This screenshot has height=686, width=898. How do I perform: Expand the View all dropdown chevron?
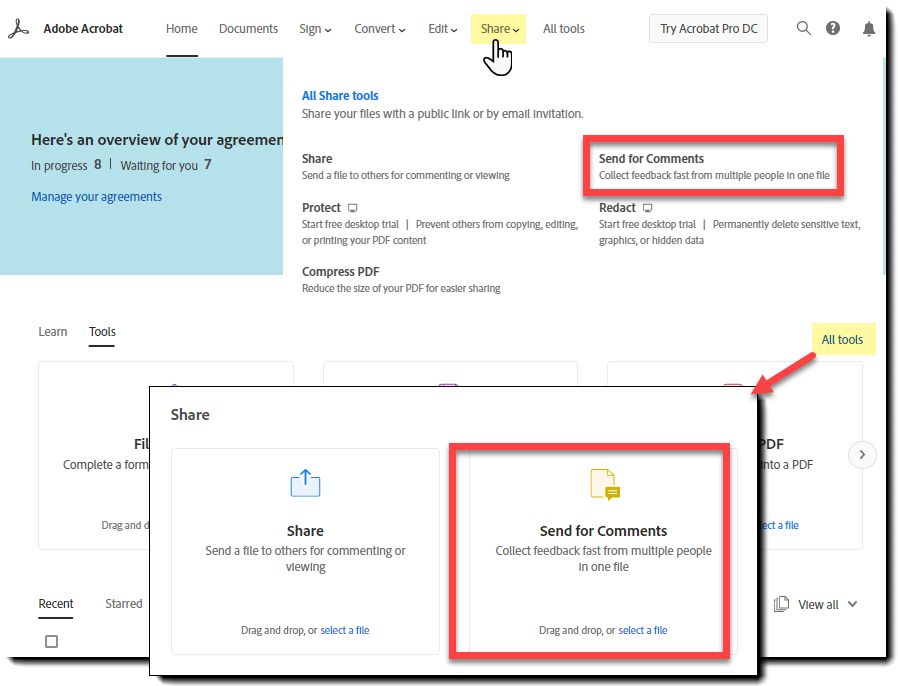click(x=852, y=604)
